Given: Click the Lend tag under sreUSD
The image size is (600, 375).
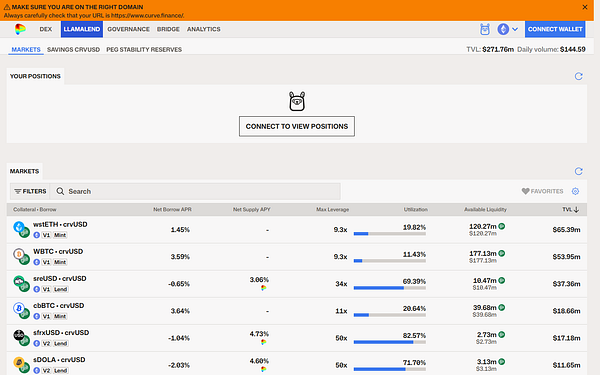Looking at the screenshot, I should click(x=60, y=289).
